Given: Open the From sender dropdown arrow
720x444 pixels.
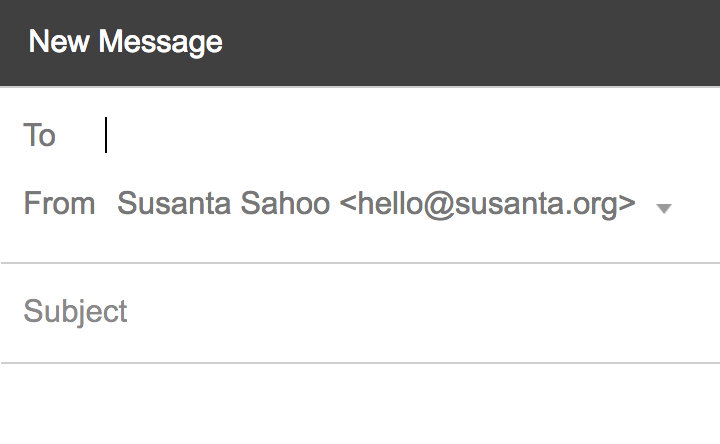Looking at the screenshot, I should [x=663, y=208].
